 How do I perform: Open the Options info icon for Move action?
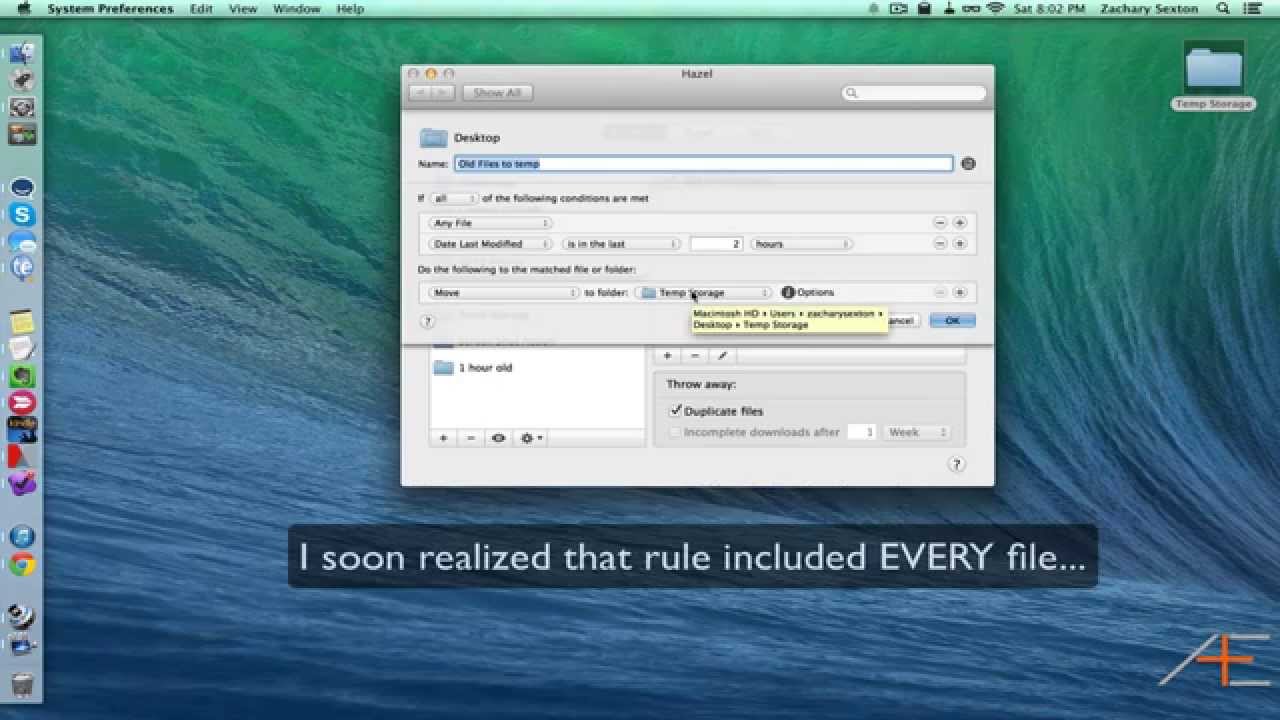[787, 293]
